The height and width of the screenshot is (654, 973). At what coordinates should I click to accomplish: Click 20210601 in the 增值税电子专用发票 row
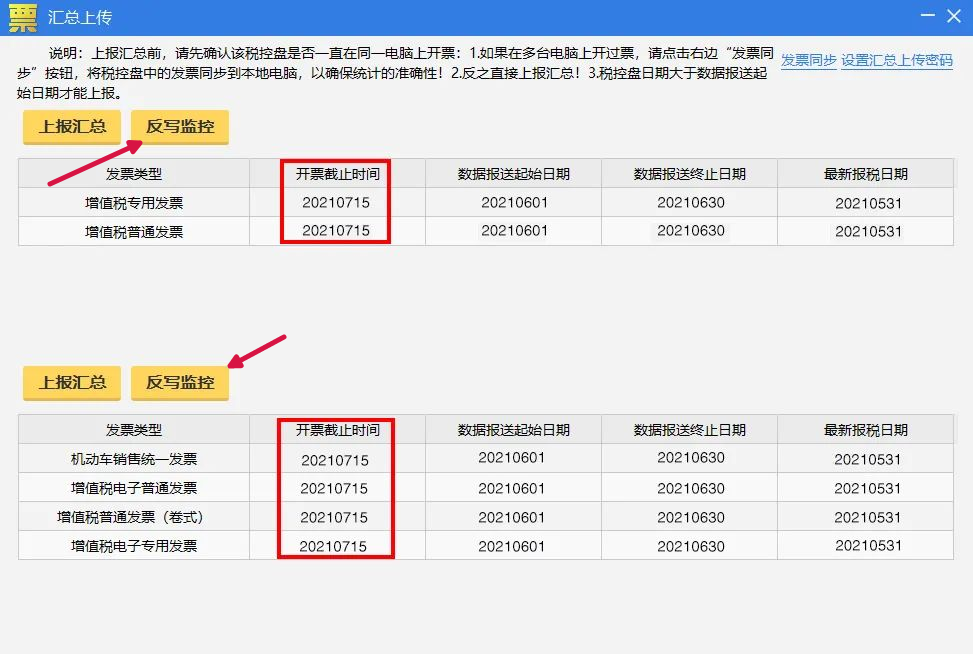point(511,546)
